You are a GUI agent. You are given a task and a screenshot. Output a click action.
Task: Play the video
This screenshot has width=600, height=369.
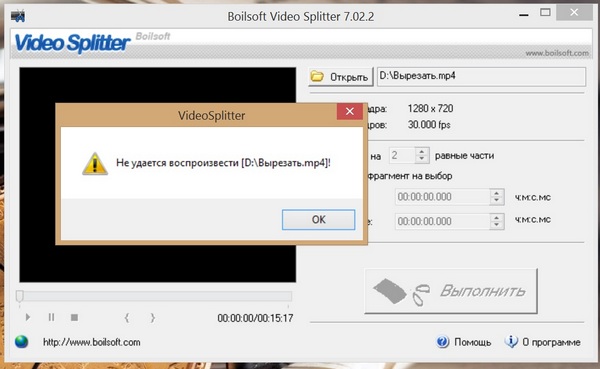click(28, 317)
